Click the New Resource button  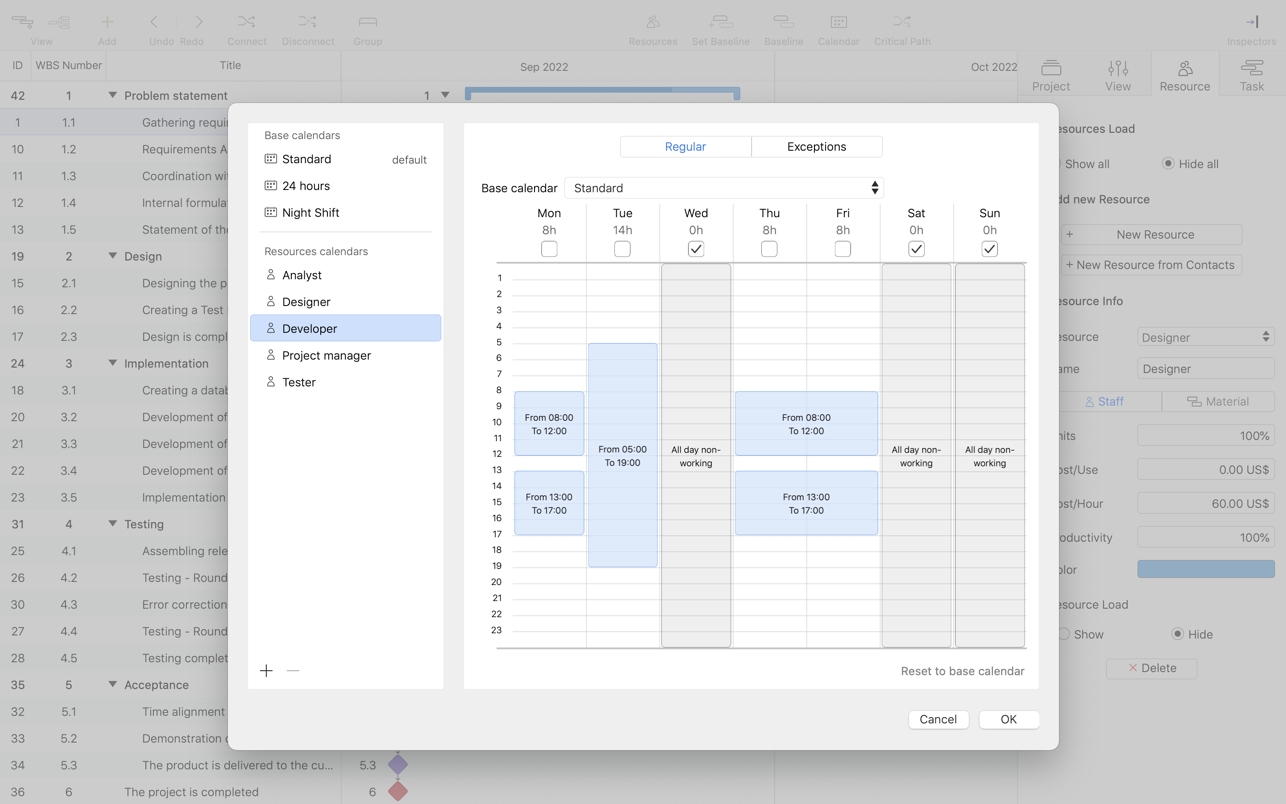tap(1152, 234)
